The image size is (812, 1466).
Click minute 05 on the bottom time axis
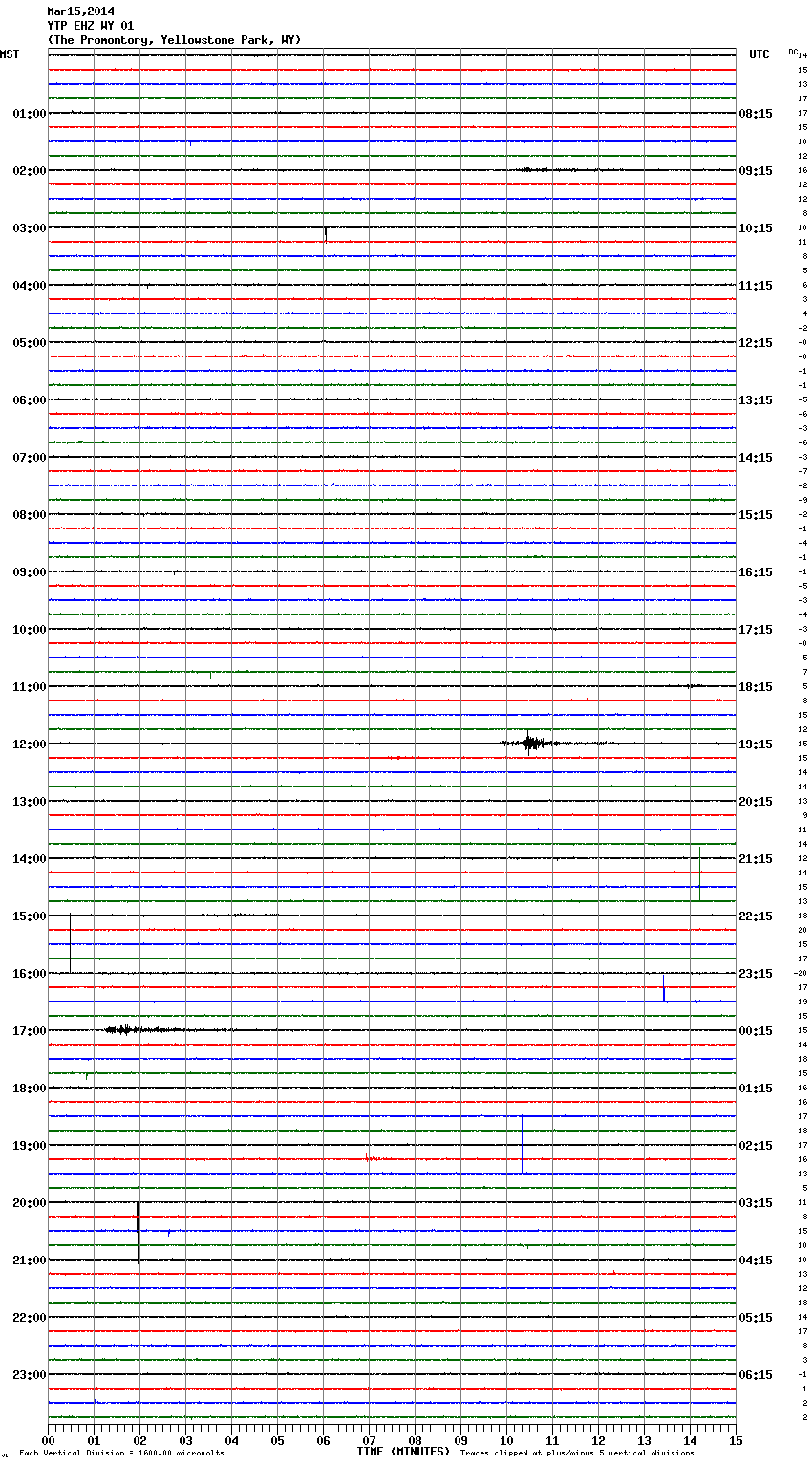click(x=277, y=1440)
